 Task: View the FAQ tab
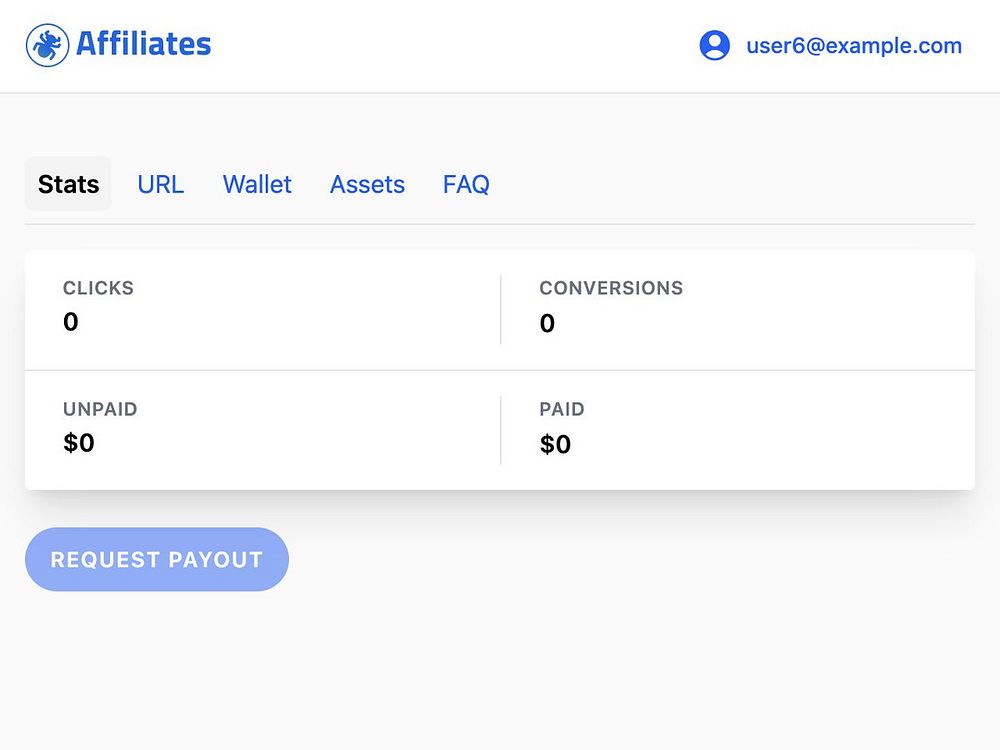[x=466, y=184]
